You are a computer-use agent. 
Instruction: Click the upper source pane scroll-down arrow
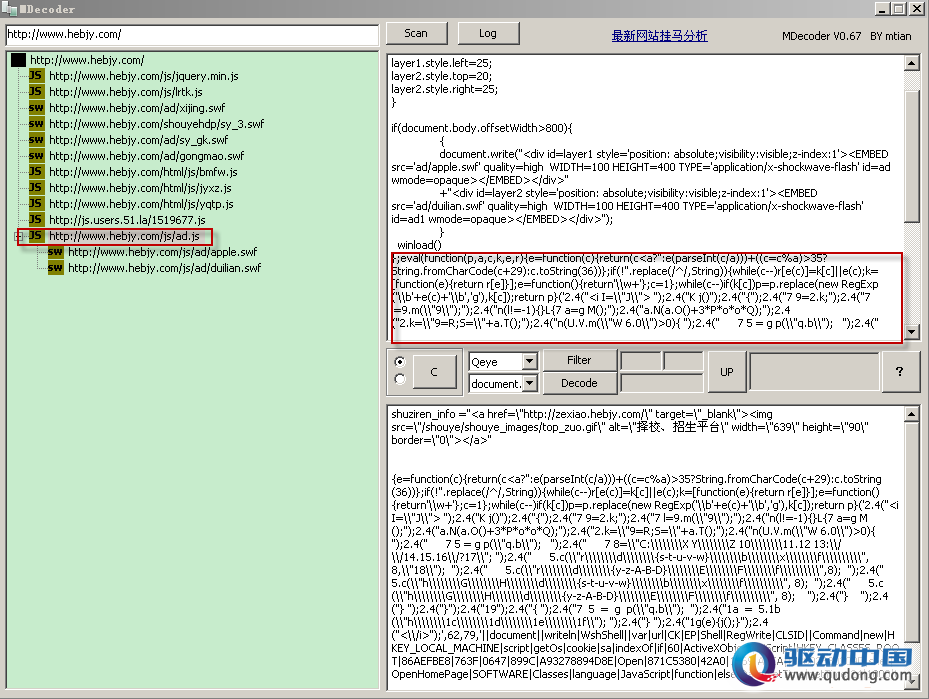(911, 332)
